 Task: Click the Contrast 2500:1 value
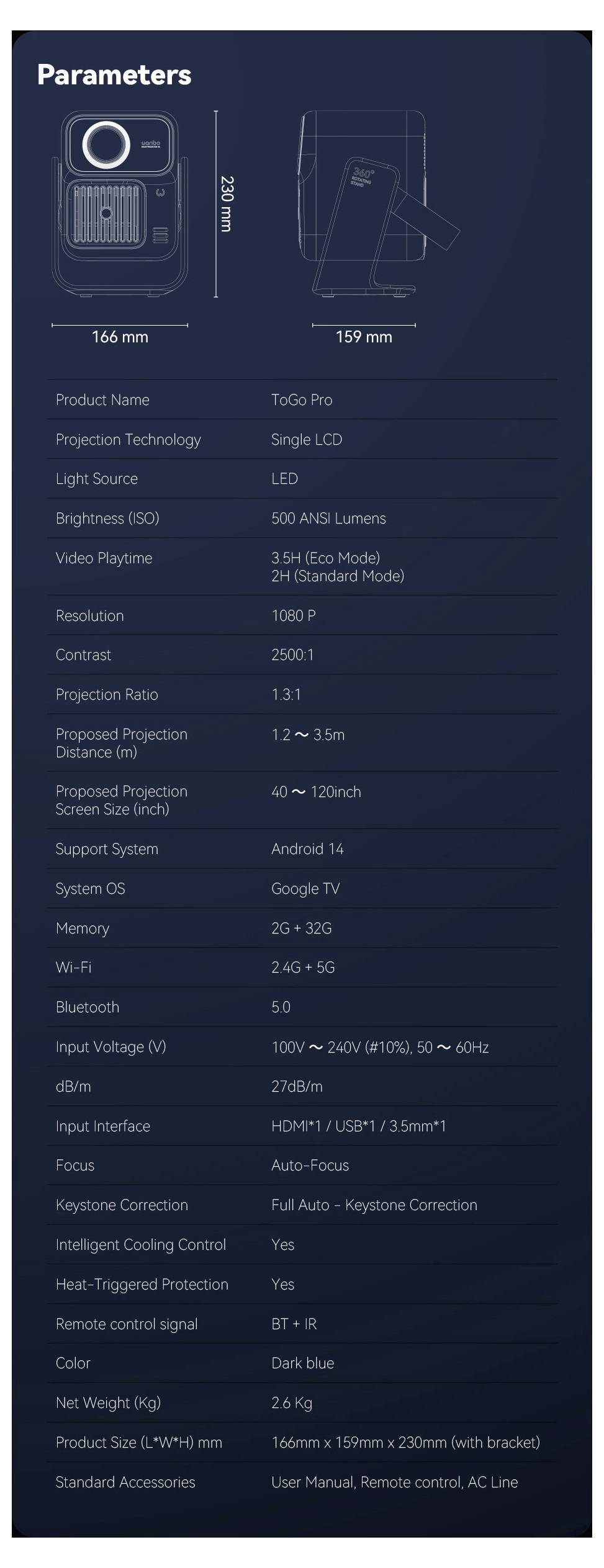[x=292, y=655]
